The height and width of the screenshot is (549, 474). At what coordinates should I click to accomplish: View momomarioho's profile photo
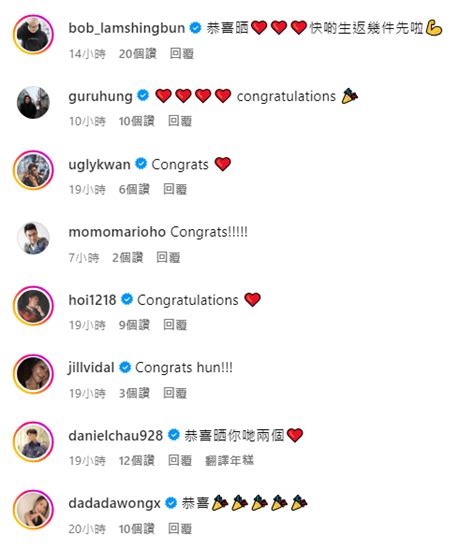(33, 238)
